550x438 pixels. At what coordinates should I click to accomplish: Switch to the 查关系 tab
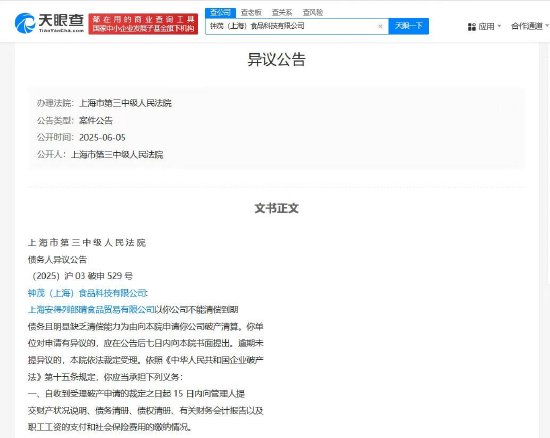coord(282,13)
